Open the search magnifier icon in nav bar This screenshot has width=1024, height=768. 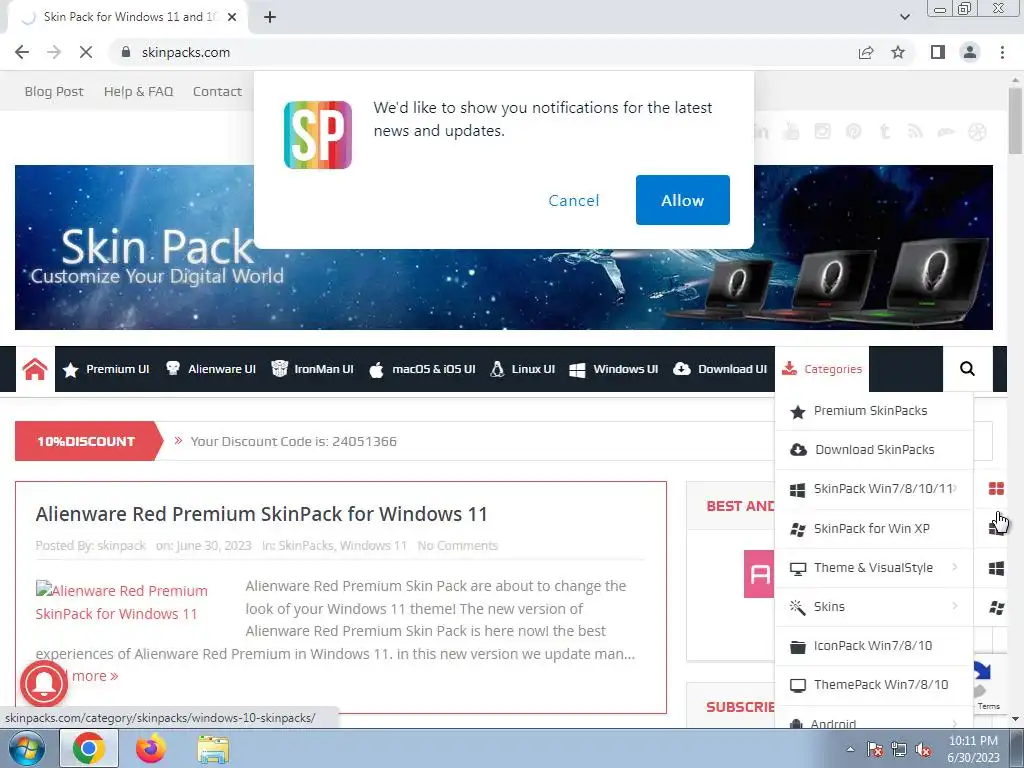(x=967, y=369)
